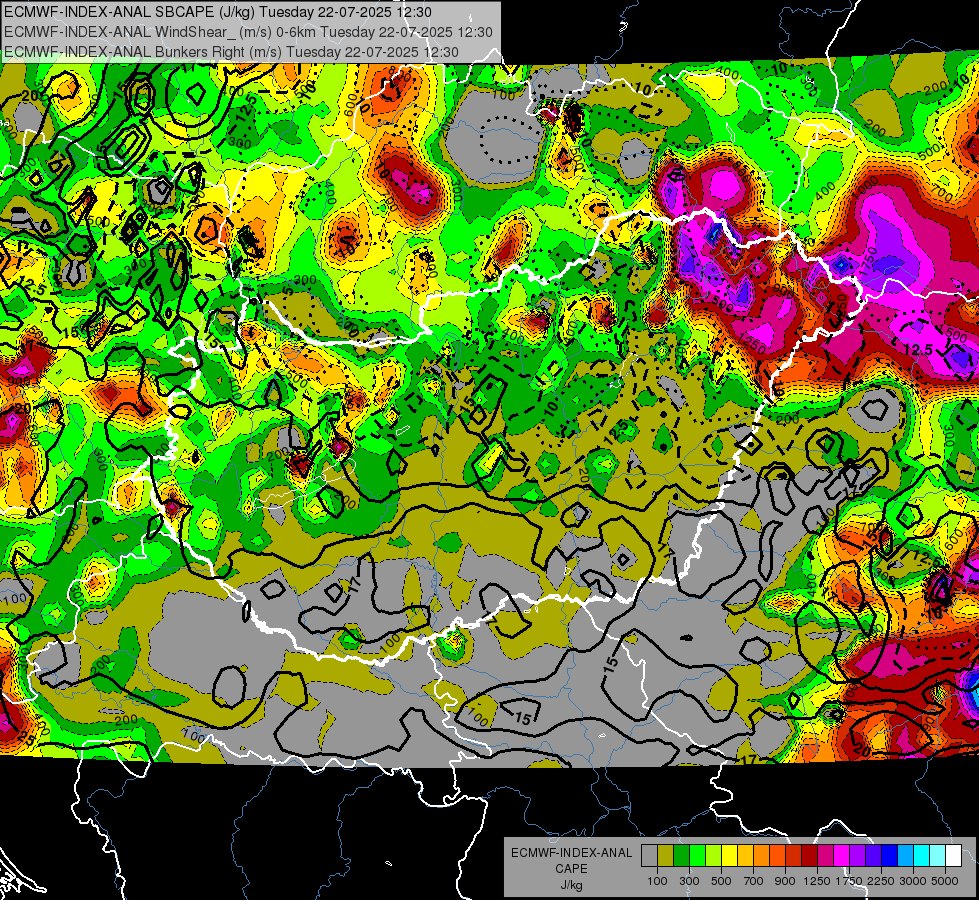Click the CAPE label in the legend

click(571, 868)
